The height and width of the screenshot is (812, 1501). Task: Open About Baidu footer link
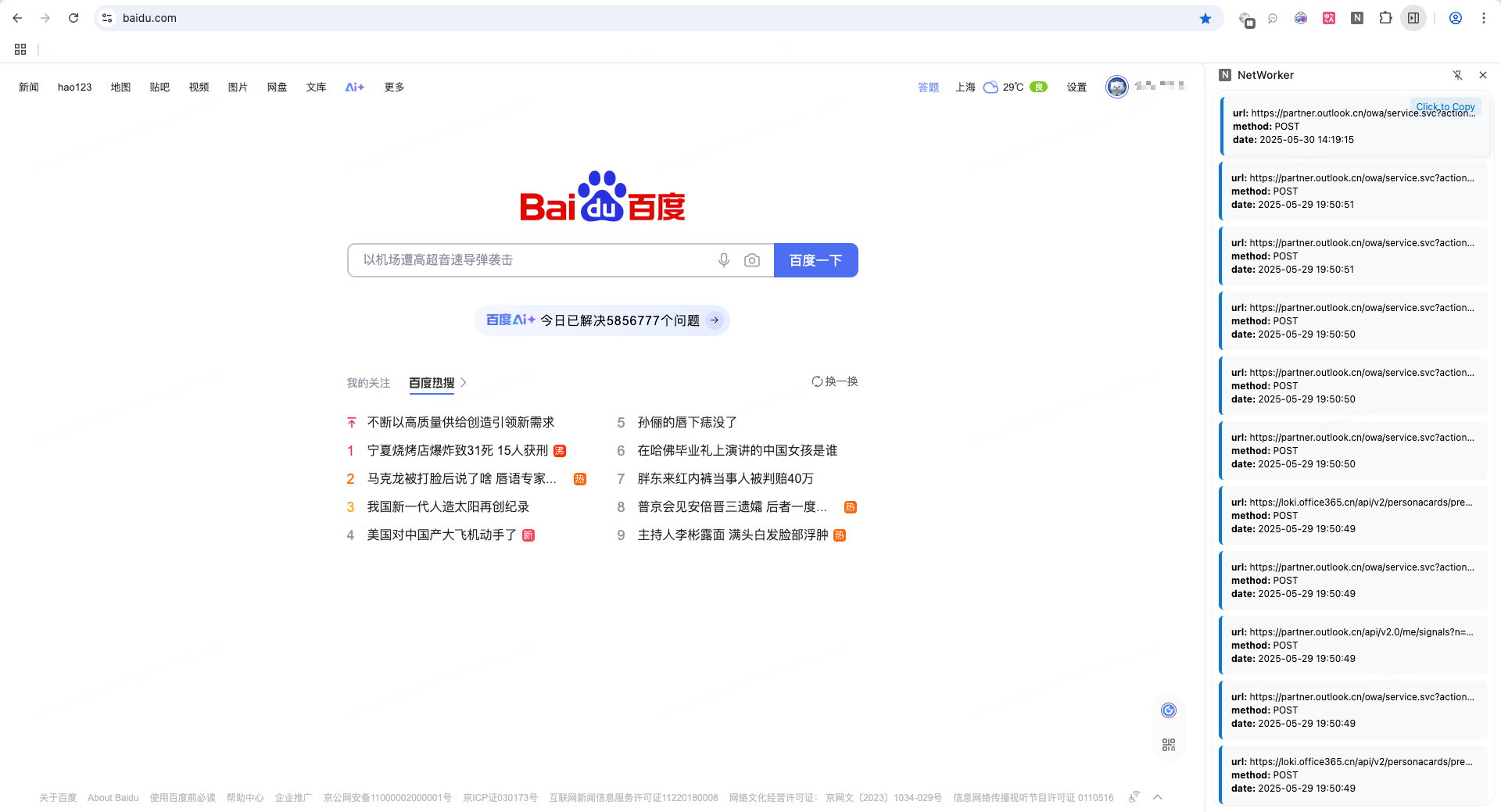tap(113, 798)
